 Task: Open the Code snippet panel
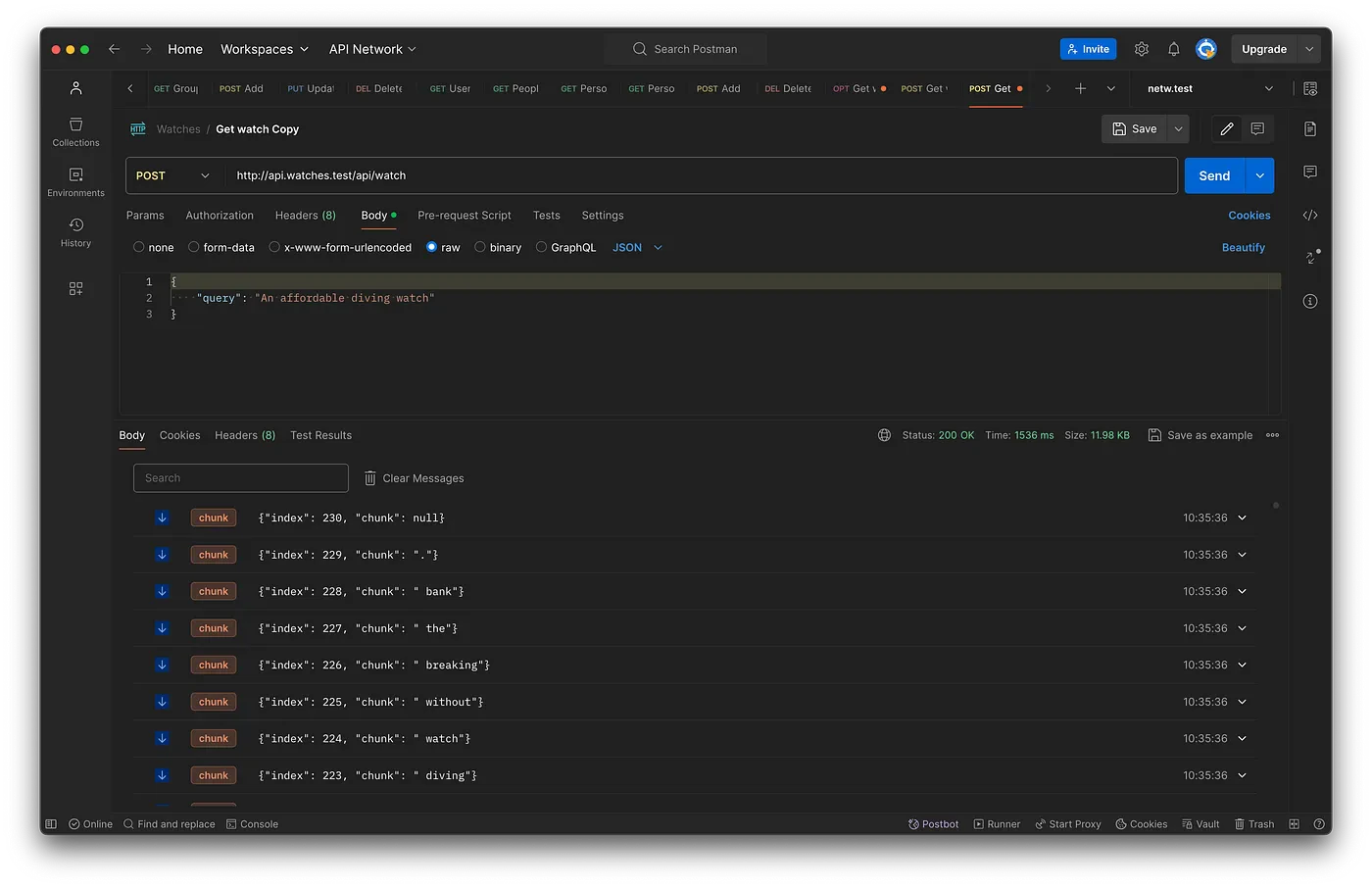click(x=1310, y=215)
